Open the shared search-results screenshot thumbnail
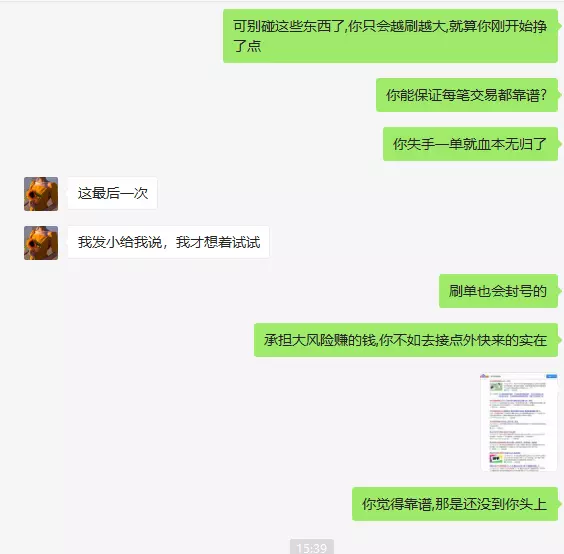Viewport: 564px width, 554px height. 519,422
